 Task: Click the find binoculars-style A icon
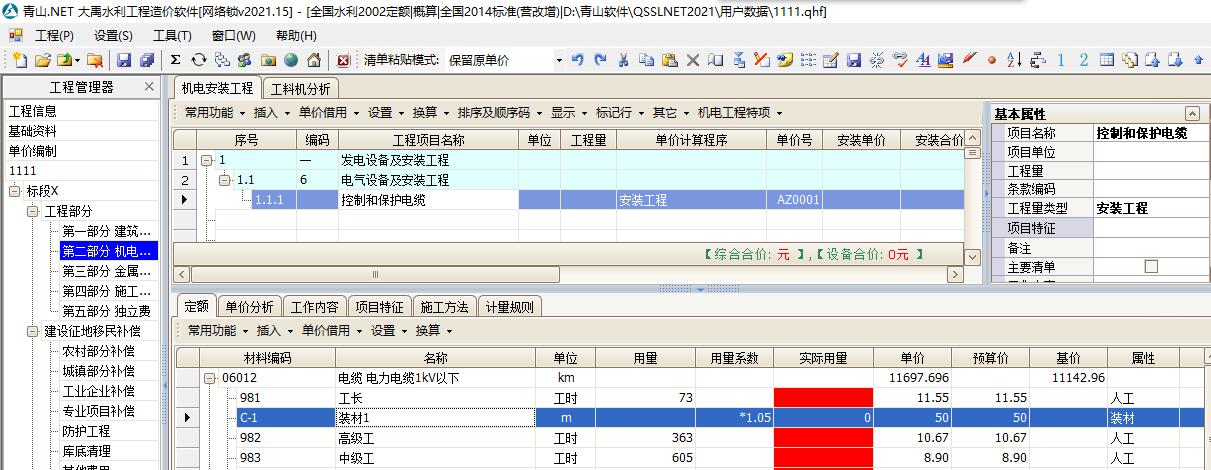click(923, 60)
